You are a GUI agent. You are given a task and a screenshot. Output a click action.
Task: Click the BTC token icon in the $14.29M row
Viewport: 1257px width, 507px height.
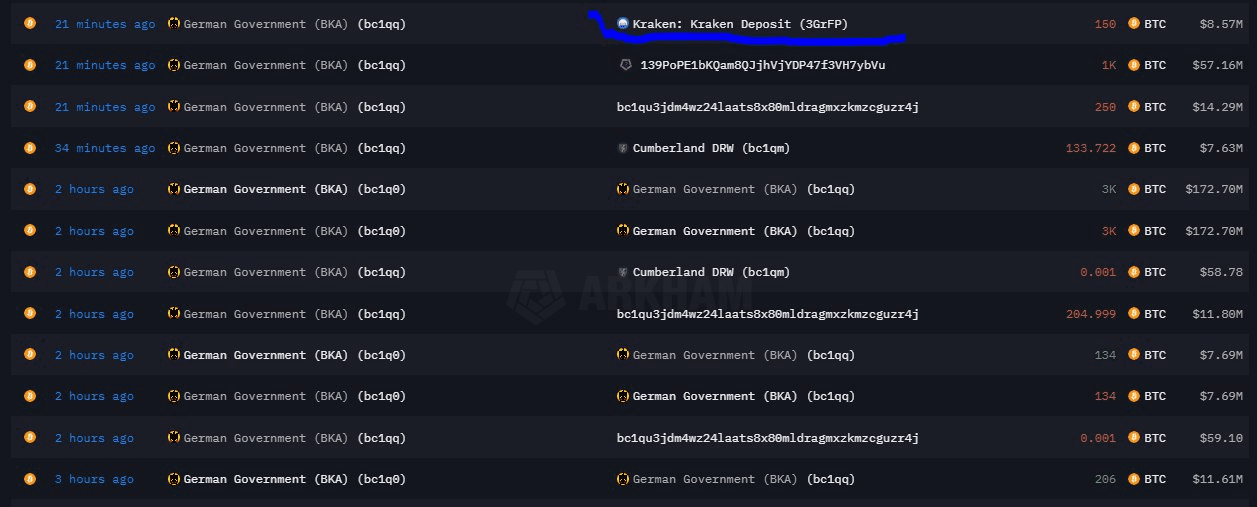click(x=1133, y=106)
